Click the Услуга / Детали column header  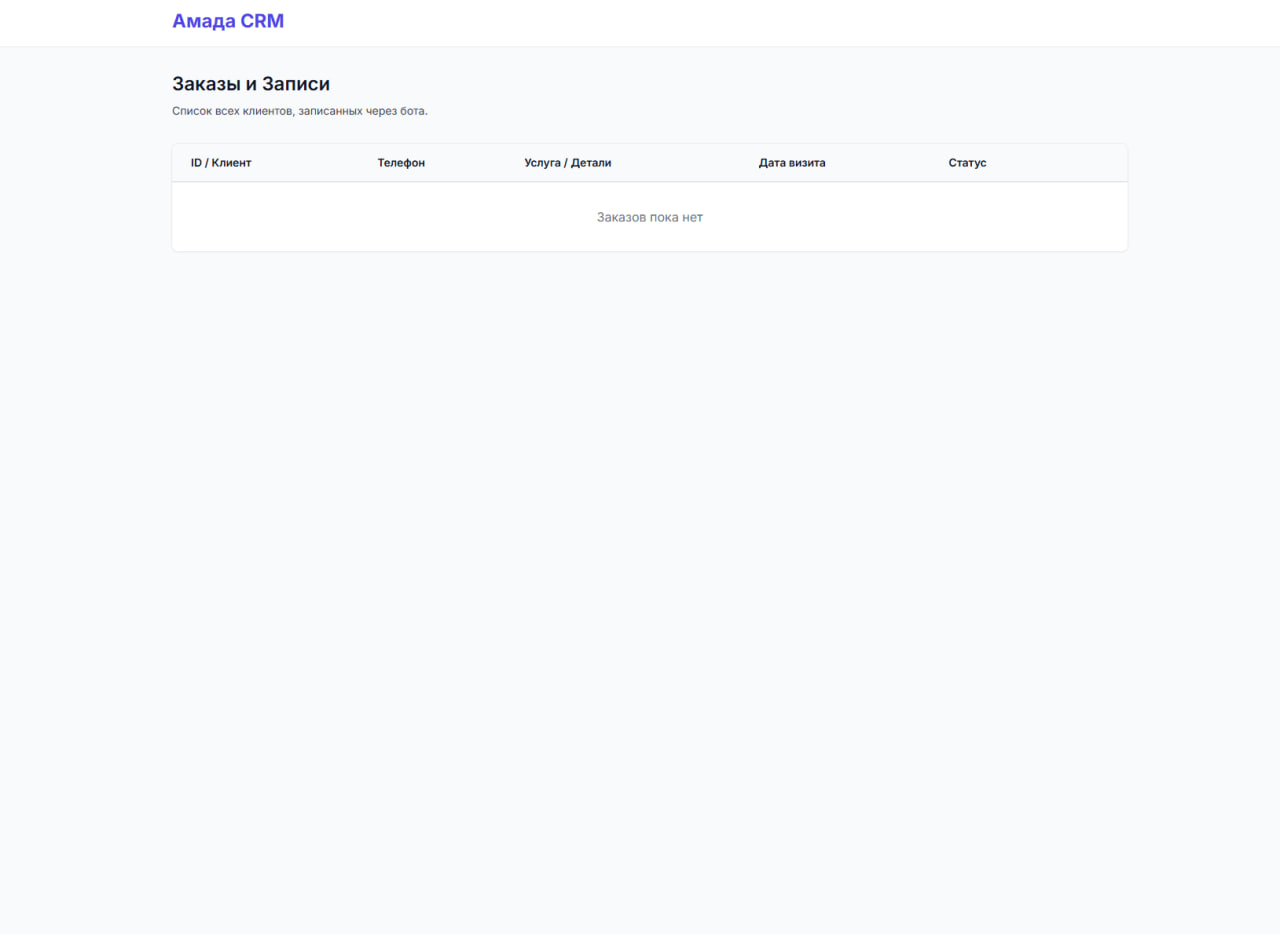point(568,163)
